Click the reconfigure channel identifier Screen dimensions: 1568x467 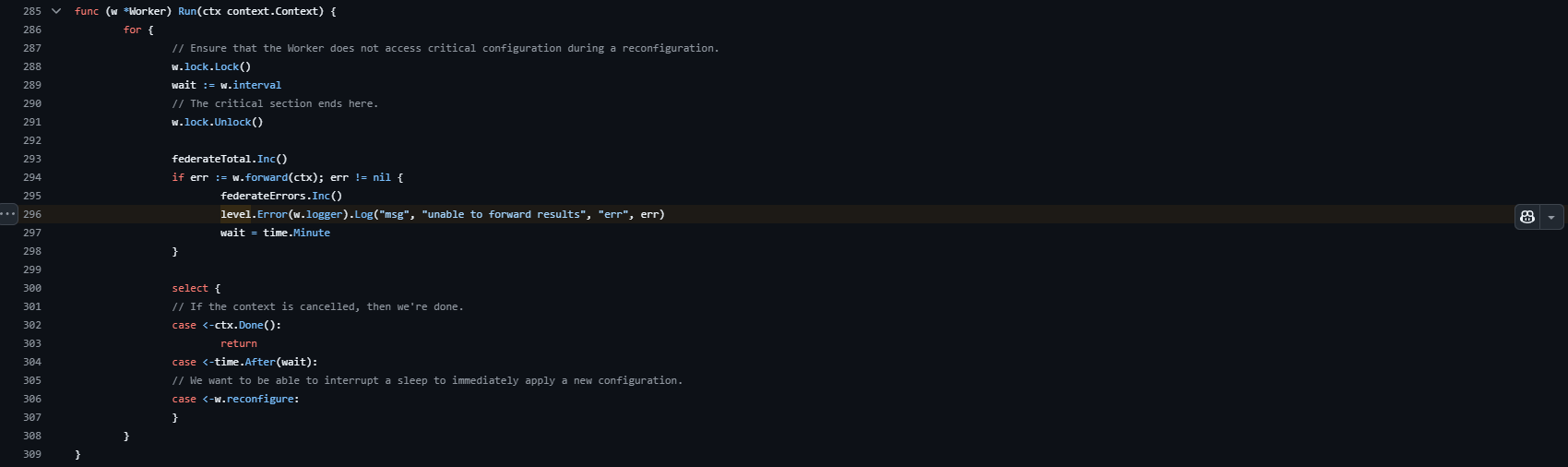[260, 399]
